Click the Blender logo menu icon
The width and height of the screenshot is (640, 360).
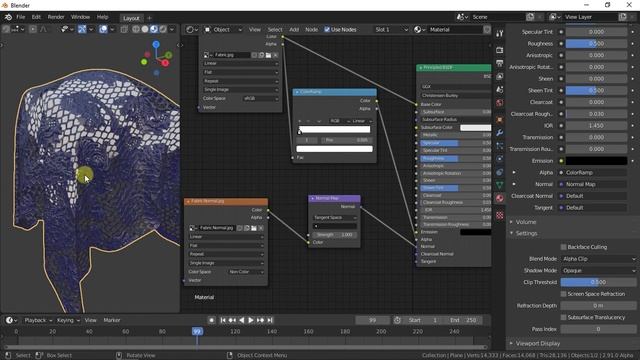point(8,17)
